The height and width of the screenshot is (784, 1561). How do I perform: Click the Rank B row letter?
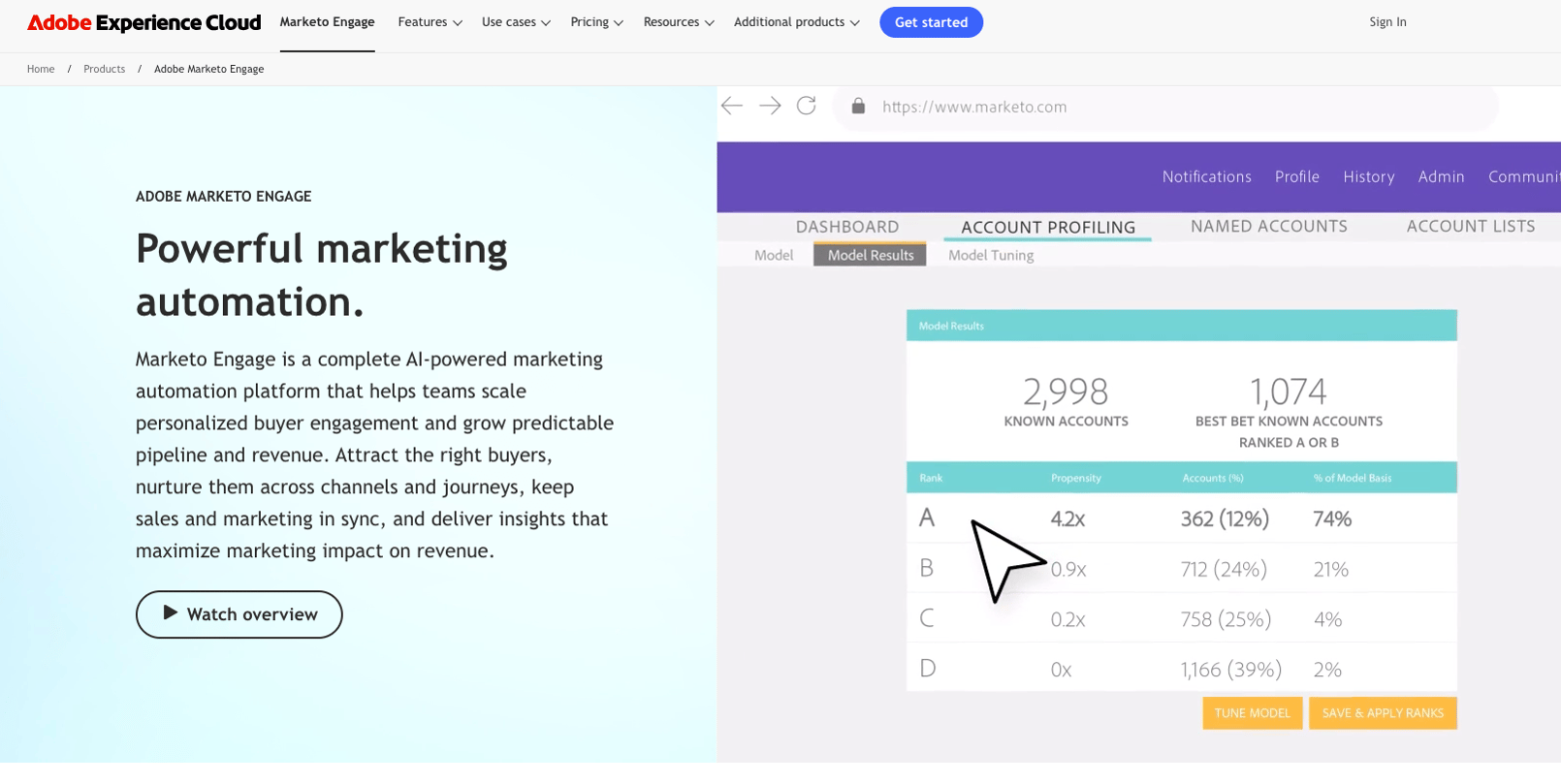pyautogui.click(x=926, y=568)
